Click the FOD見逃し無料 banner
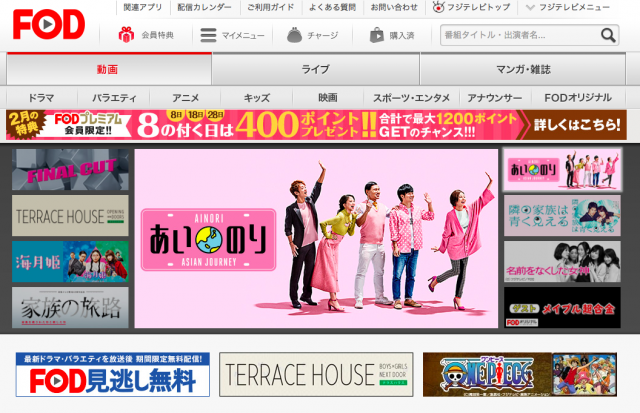Viewport: 640px width, 413px height. [x=113, y=375]
